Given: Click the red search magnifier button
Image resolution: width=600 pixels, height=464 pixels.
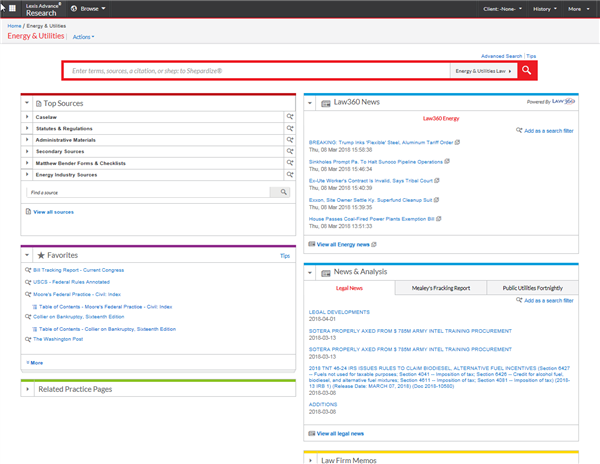Looking at the screenshot, I should (527, 70).
